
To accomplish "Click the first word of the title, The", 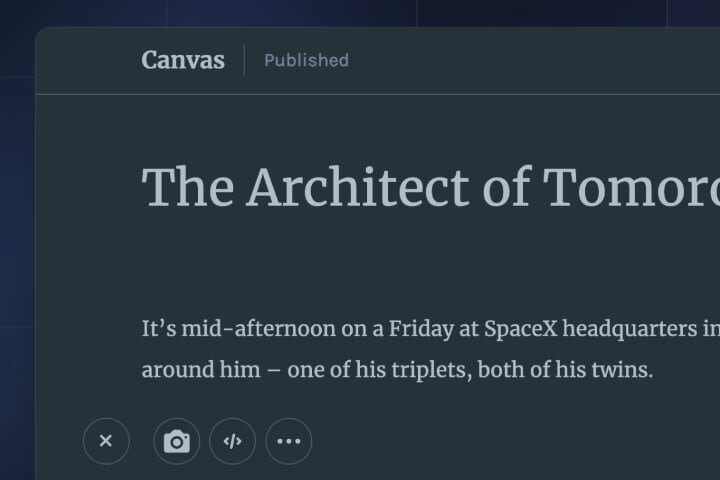I will [x=188, y=187].
